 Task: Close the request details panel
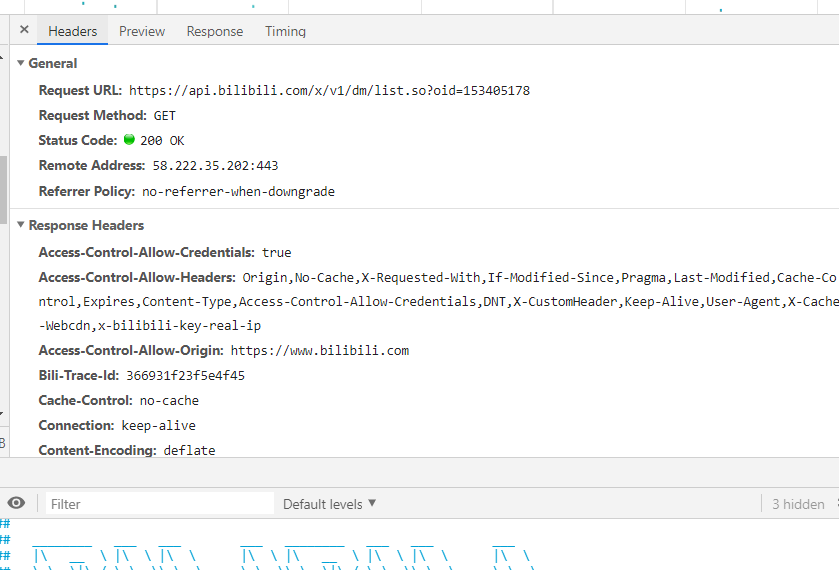(24, 29)
